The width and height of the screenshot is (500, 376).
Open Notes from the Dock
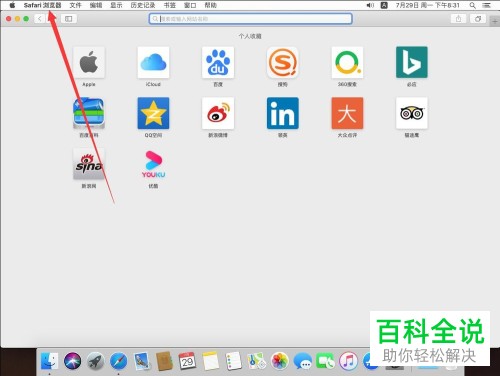point(210,361)
